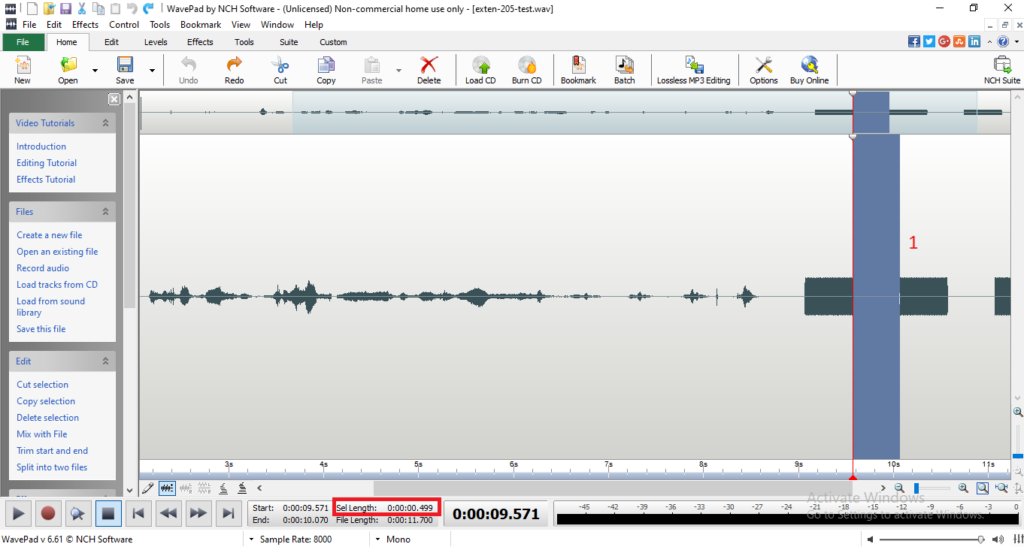The width and height of the screenshot is (1024, 547).
Task: Click the Delete red X icon
Action: point(428,70)
